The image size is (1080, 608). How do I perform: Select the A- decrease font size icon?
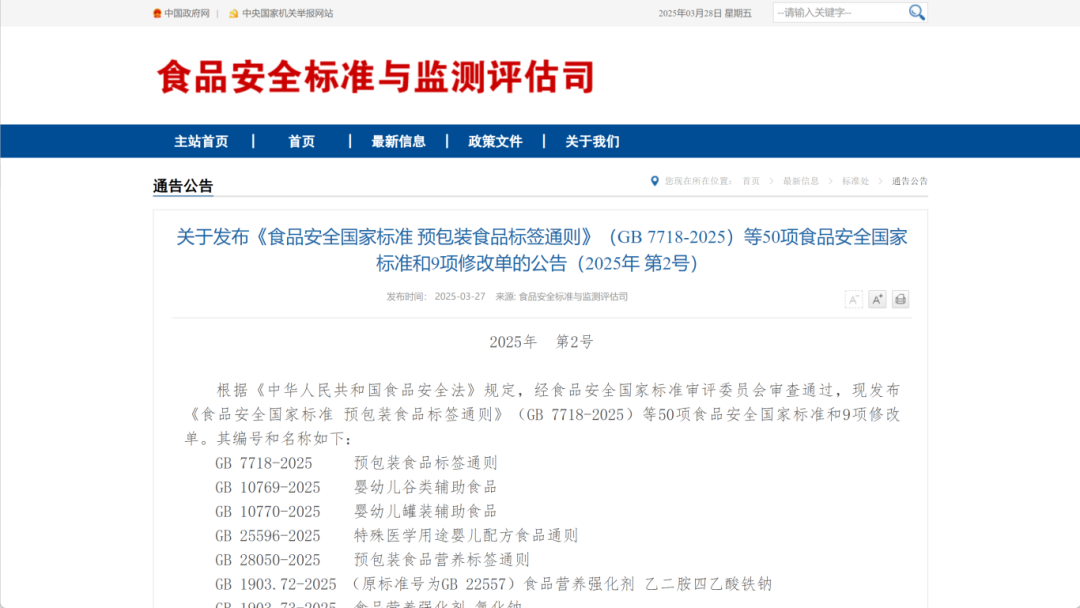coord(853,299)
